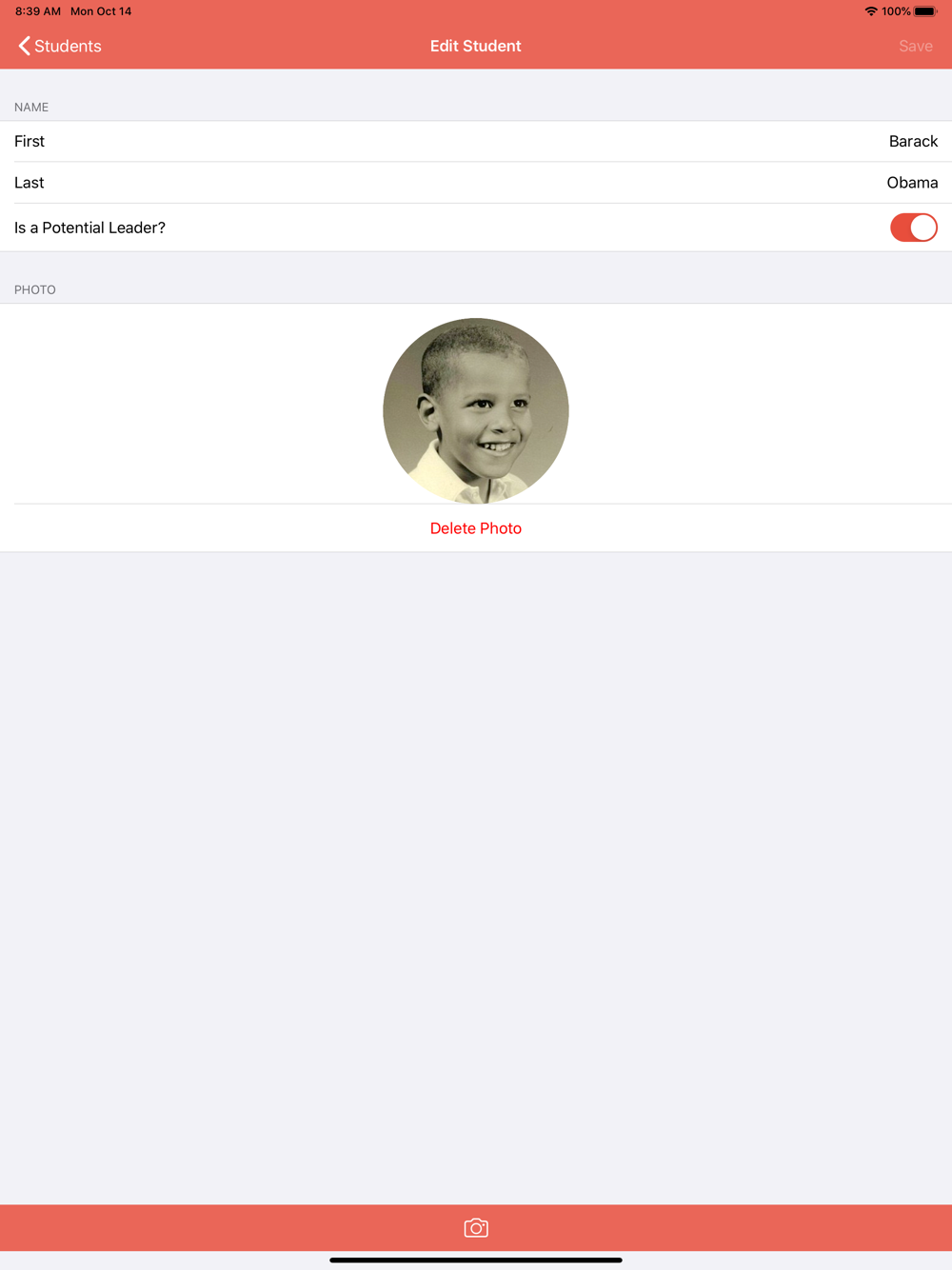This screenshot has height=1270, width=952.
Task: Click the Delete Photo button
Action: click(x=476, y=528)
